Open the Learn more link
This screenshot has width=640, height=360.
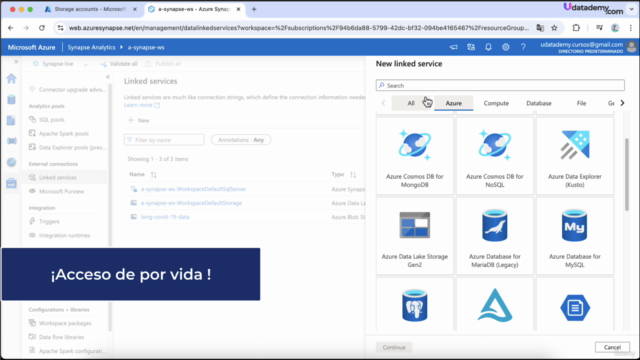pyautogui.click(x=142, y=105)
